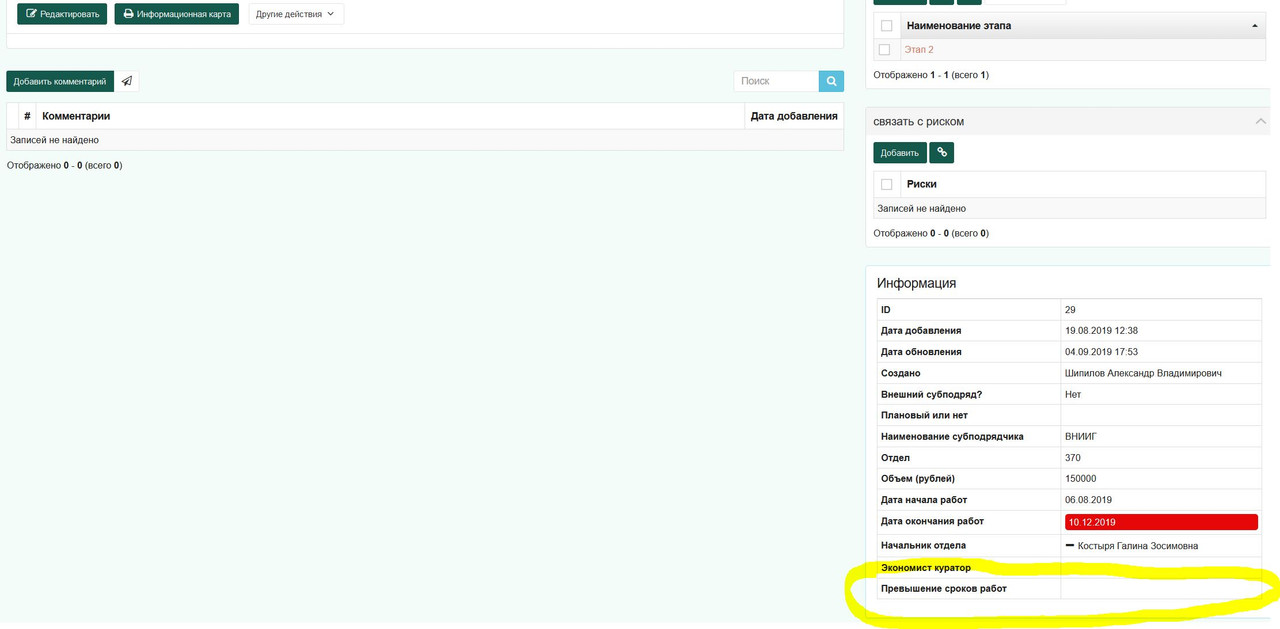Open the Информационная карта printout

[177, 14]
